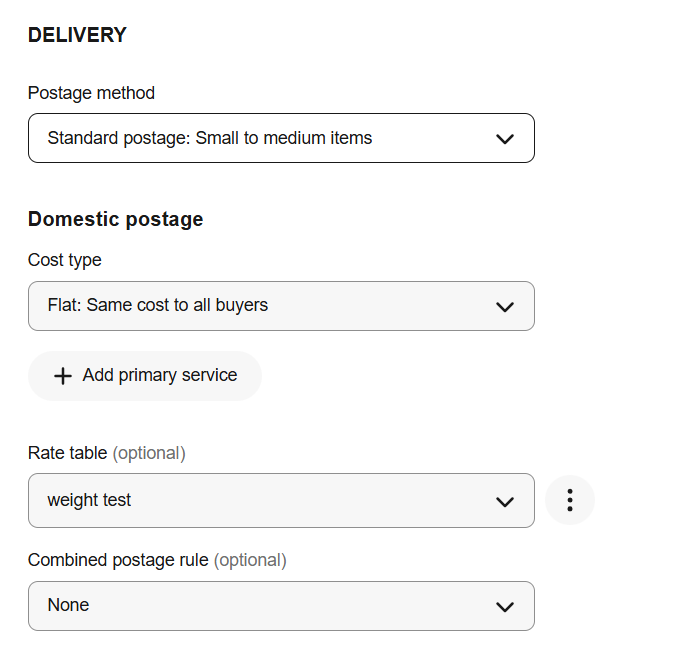The image size is (687, 651).
Task: Open the Rate table dropdown
Action: click(x=281, y=500)
